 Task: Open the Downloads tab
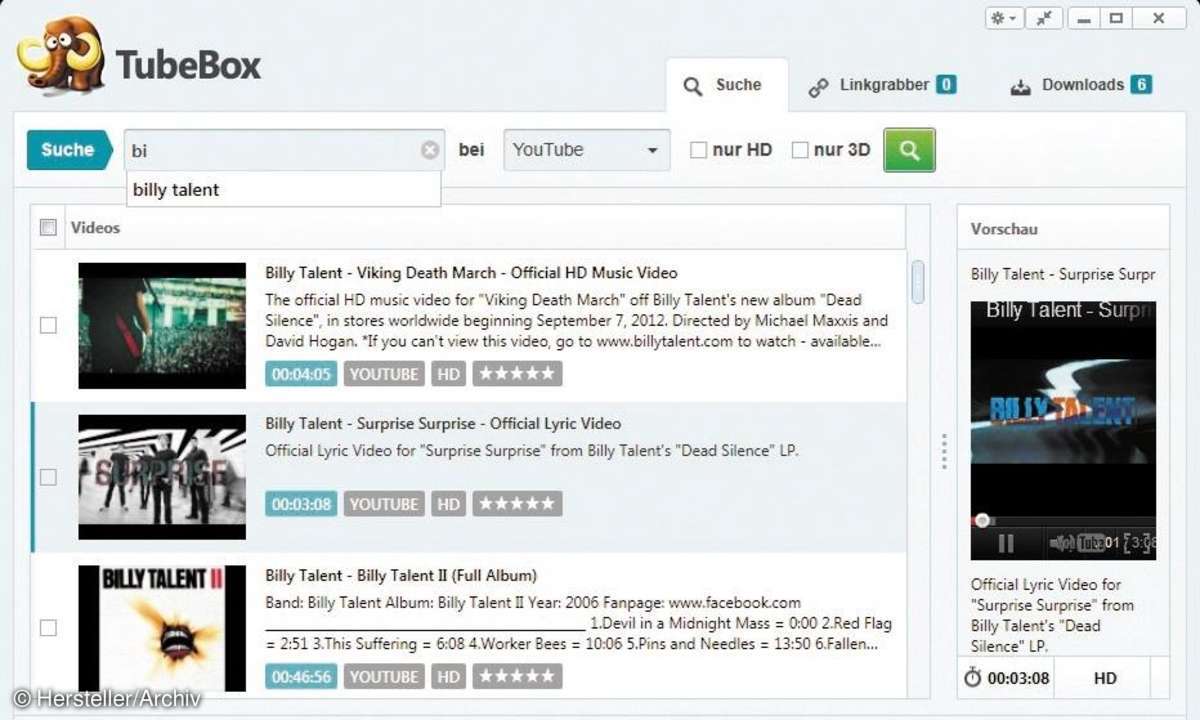pyautogui.click(x=1080, y=86)
